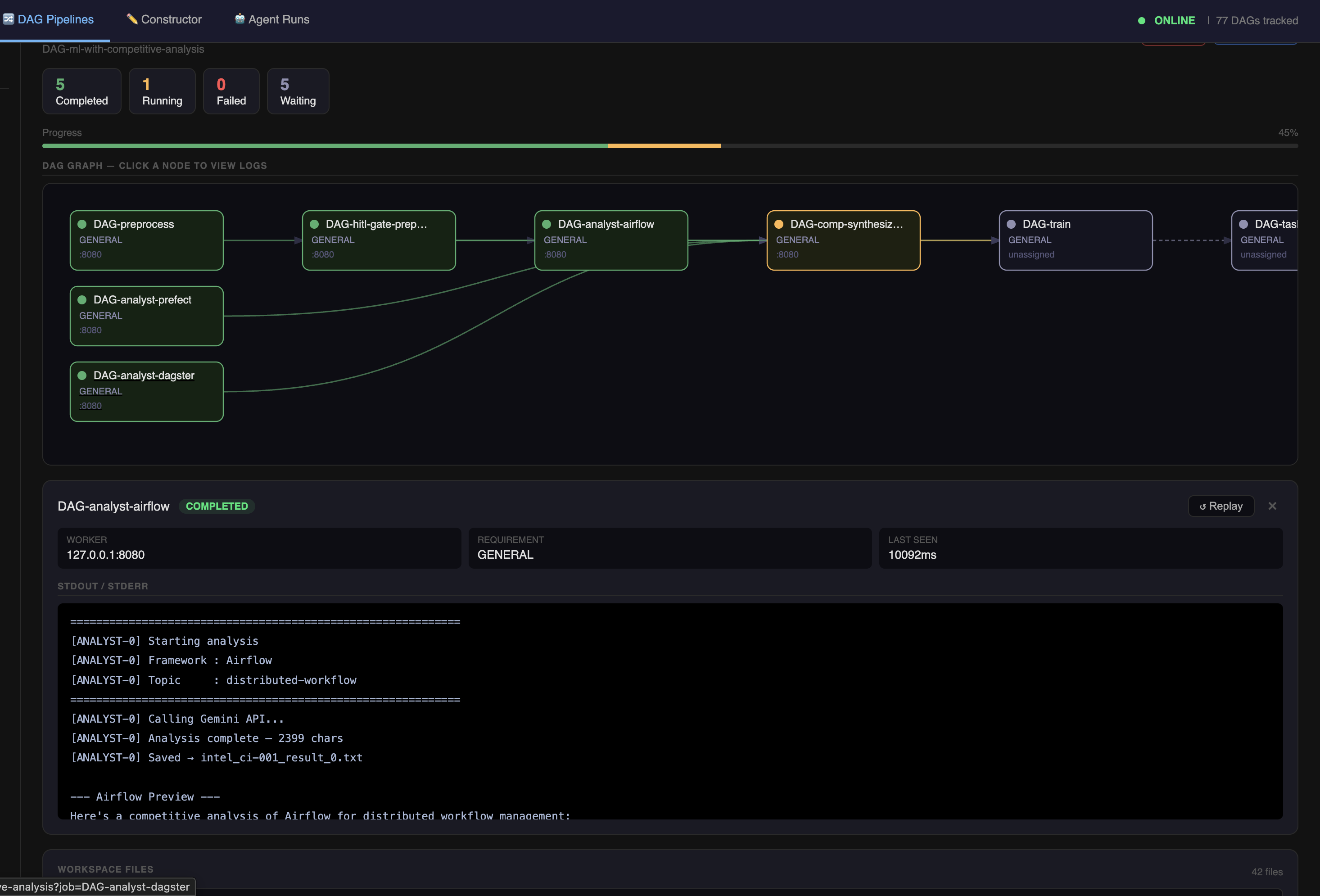Open the Agent Runs tab
Image resolution: width=1320 pixels, height=896 pixels.
(271, 19)
